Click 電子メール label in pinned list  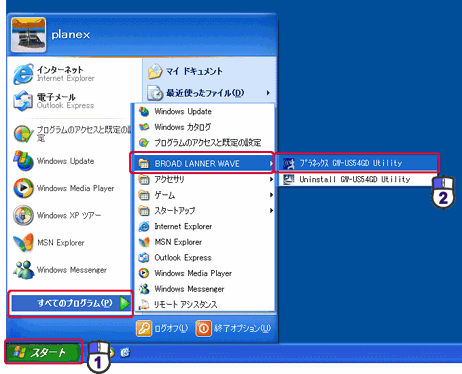56,97
